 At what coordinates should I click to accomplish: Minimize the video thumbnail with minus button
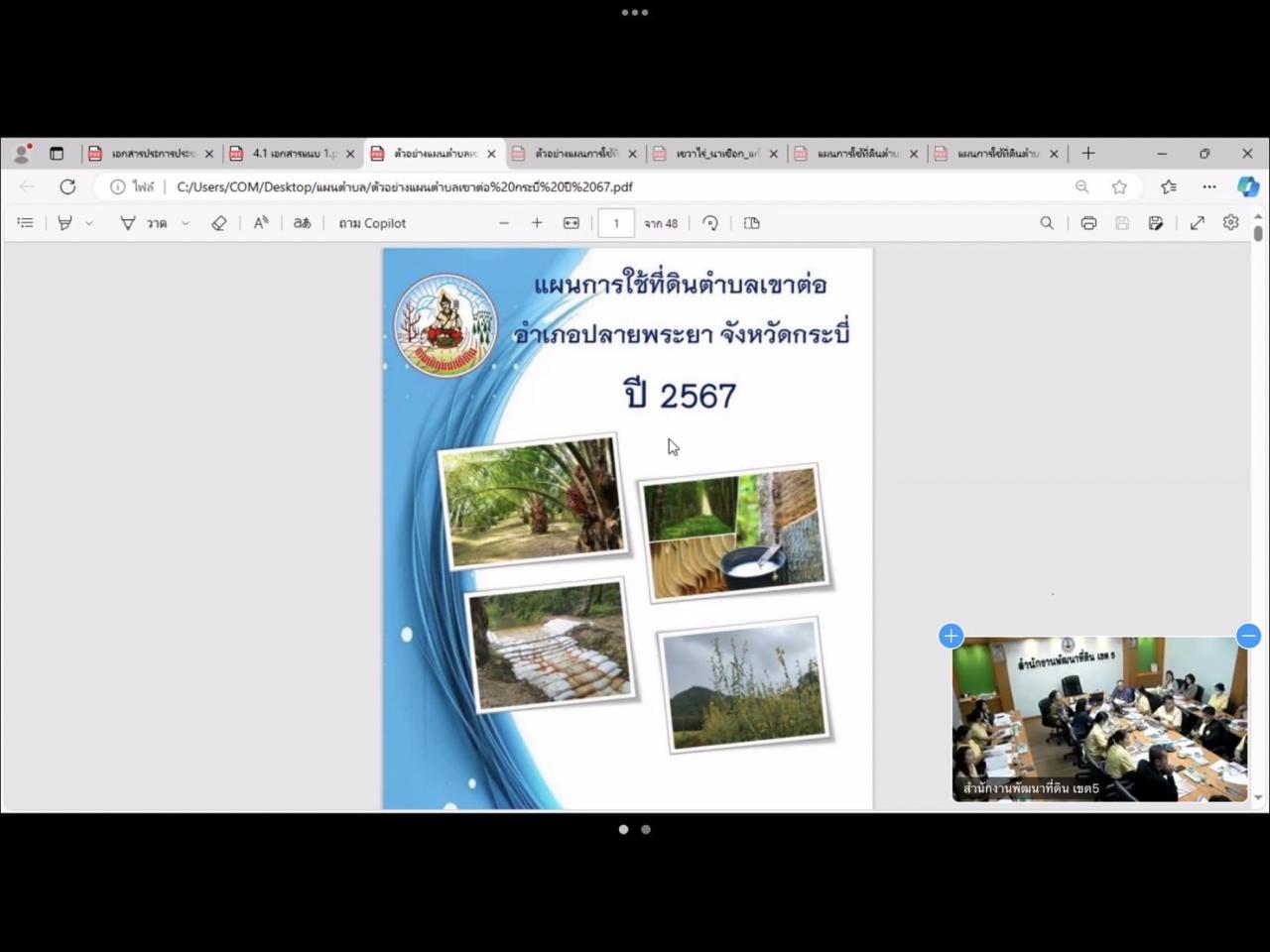1248,636
